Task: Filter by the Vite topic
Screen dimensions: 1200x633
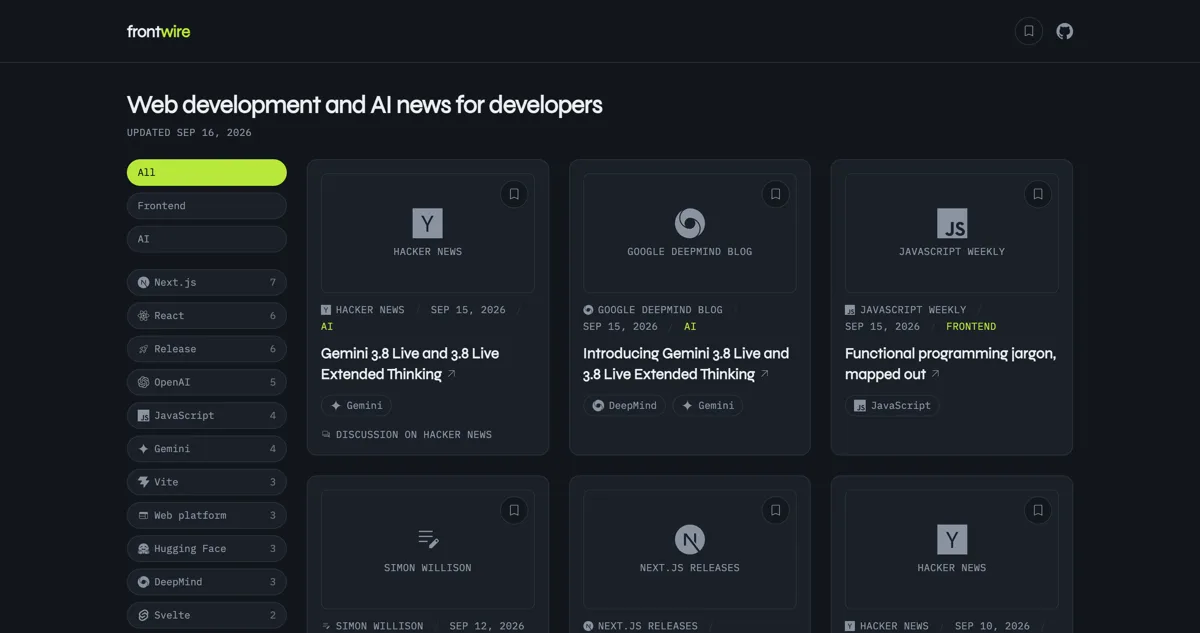Action: click(207, 482)
